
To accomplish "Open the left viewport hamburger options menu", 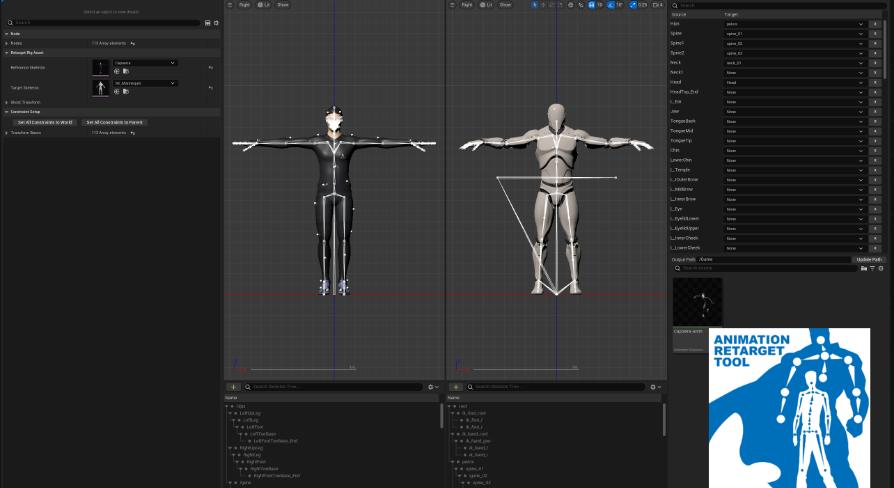I will pos(230,5).
